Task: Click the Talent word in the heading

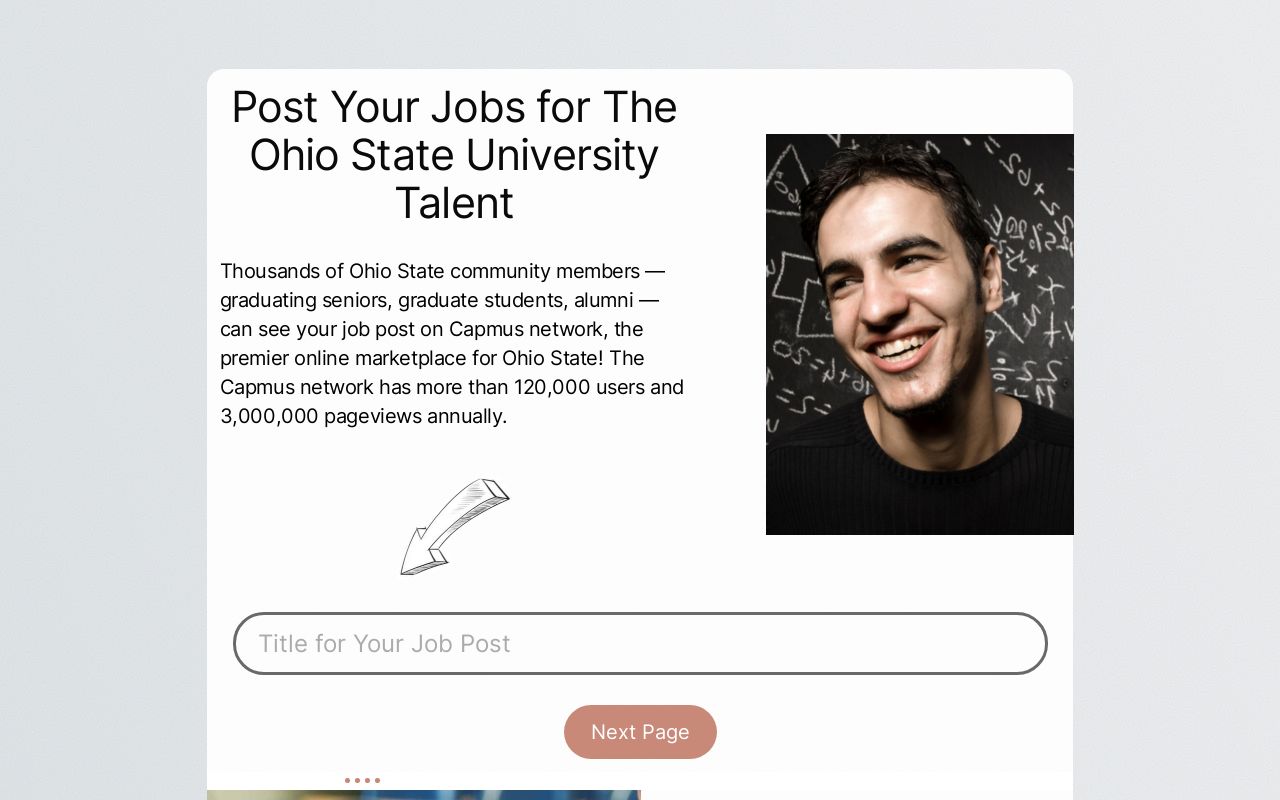Action: coord(454,203)
